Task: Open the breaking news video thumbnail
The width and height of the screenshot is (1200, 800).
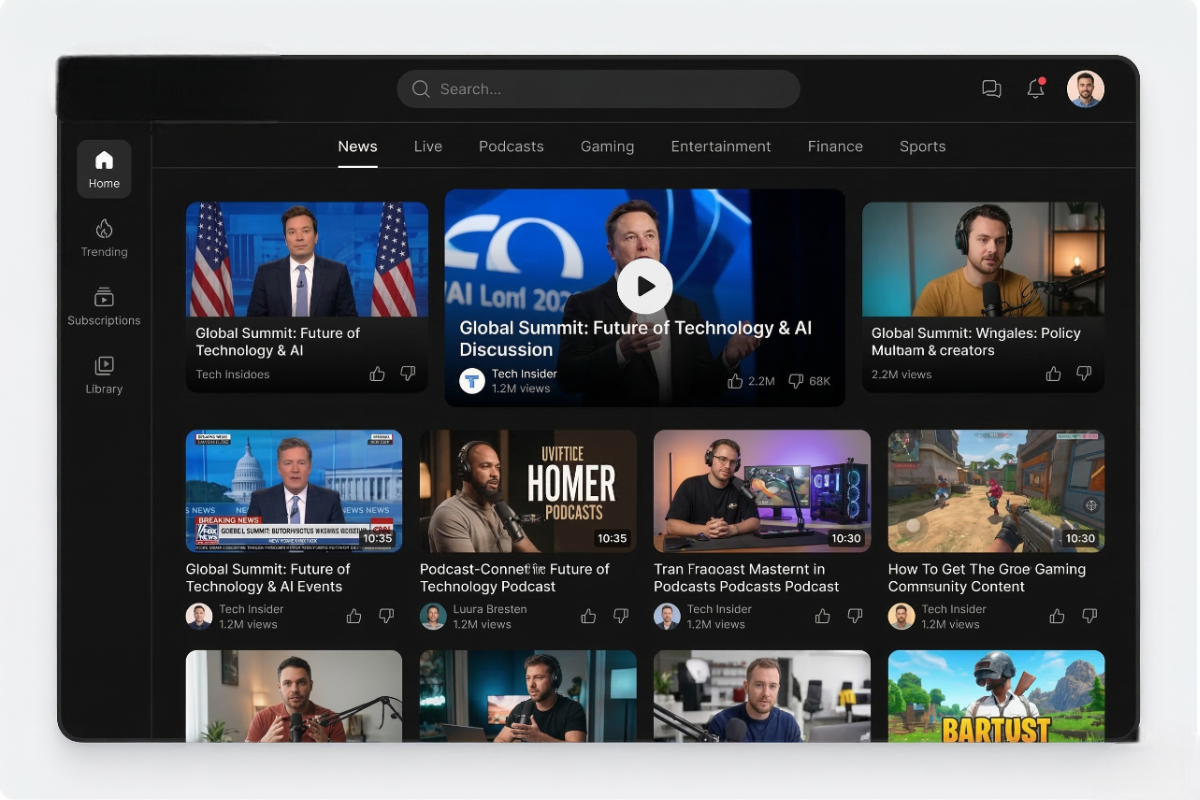Action: point(294,491)
